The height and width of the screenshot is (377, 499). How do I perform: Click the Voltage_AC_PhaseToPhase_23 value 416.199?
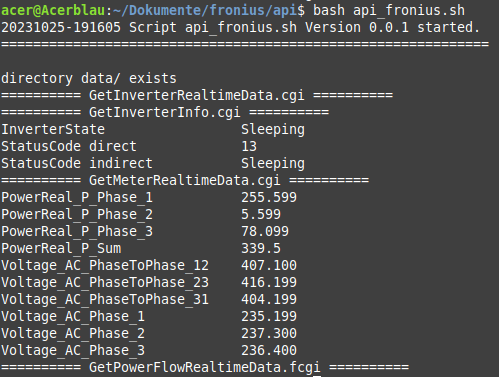pyautogui.click(x=269, y=282)
